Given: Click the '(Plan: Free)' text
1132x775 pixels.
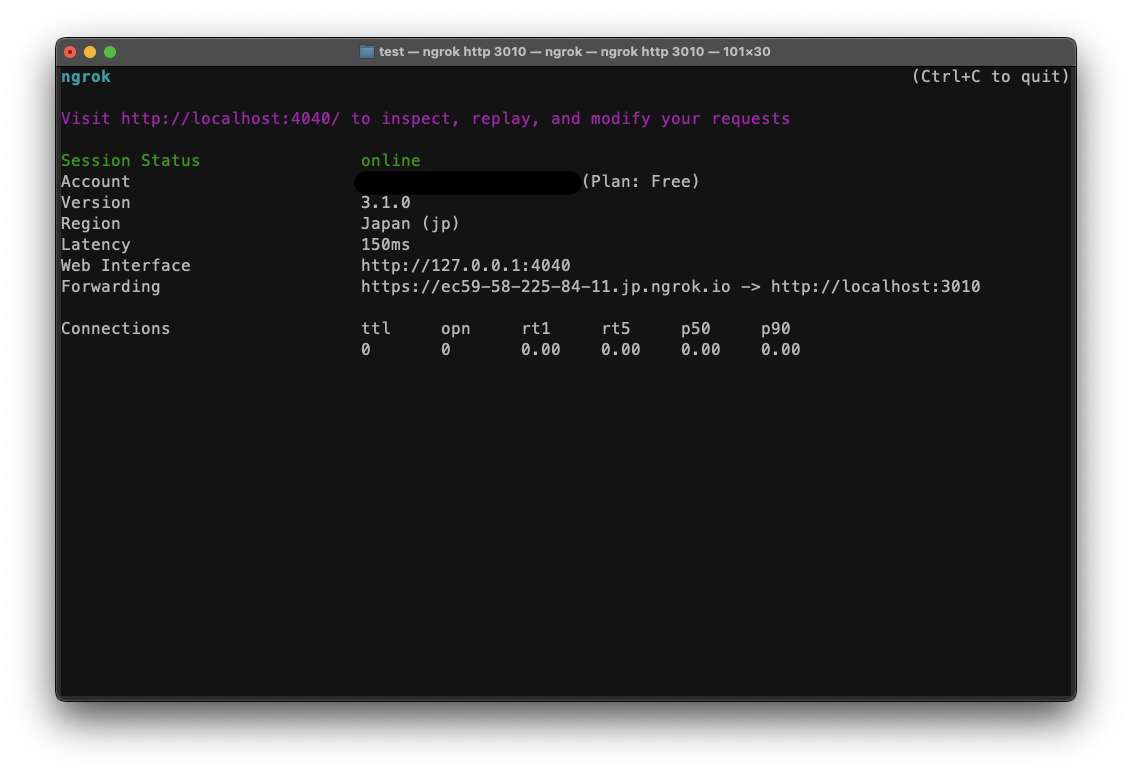Looking at the screenshot, I should click(x=640, y=181).
